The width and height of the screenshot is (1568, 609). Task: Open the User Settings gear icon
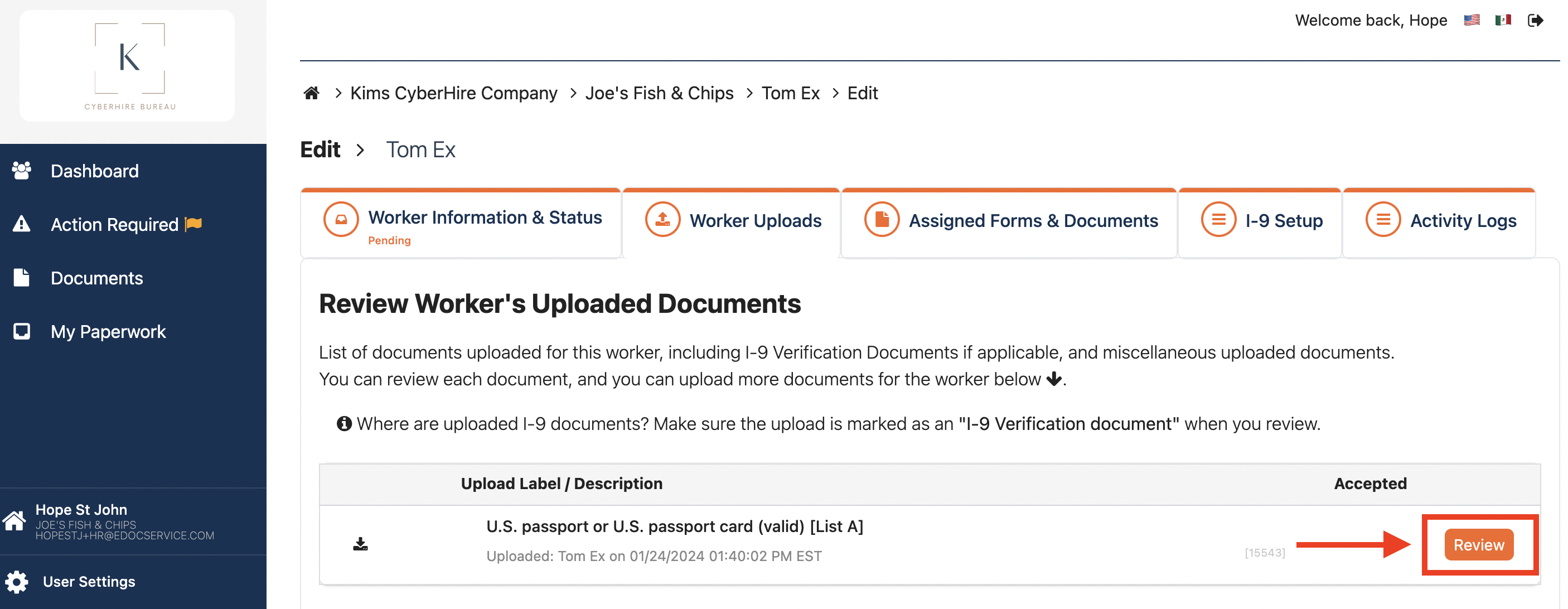[16, 582]
